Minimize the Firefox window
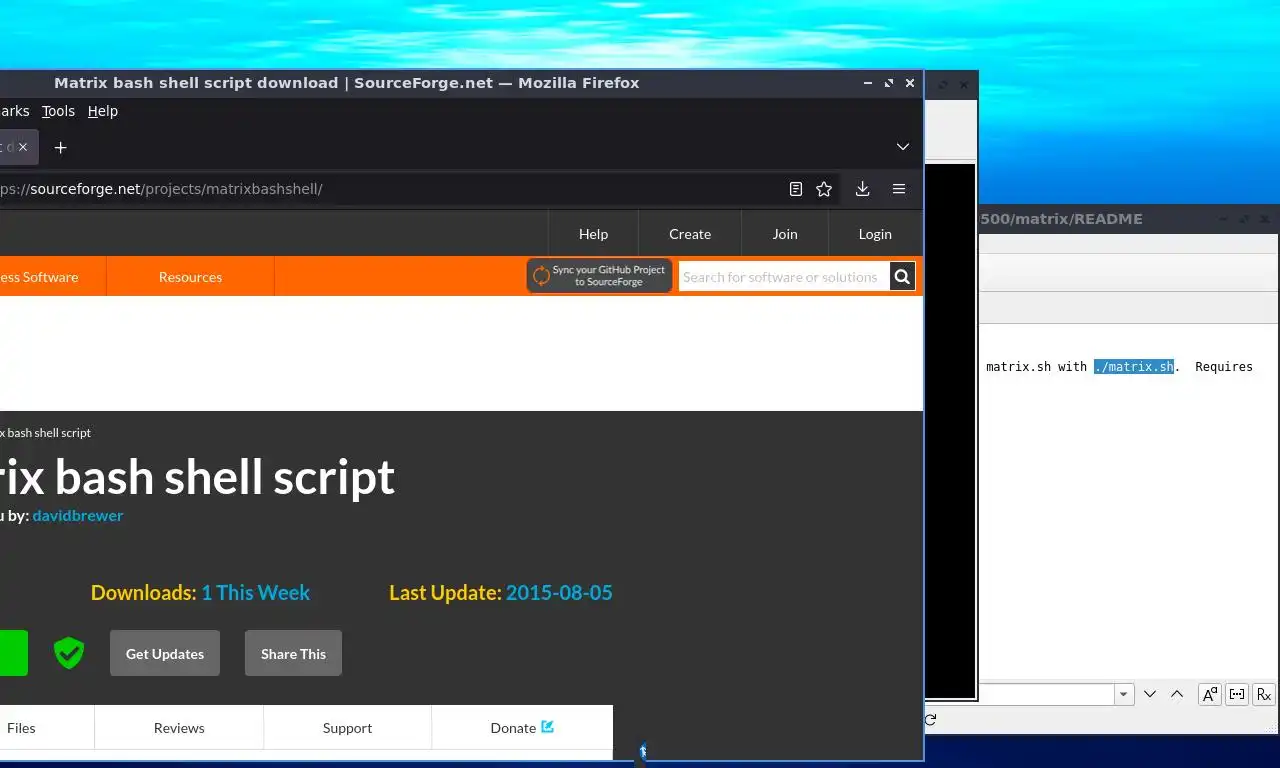The width and height of the screenshot is (1280, 768). coord(868,83)
